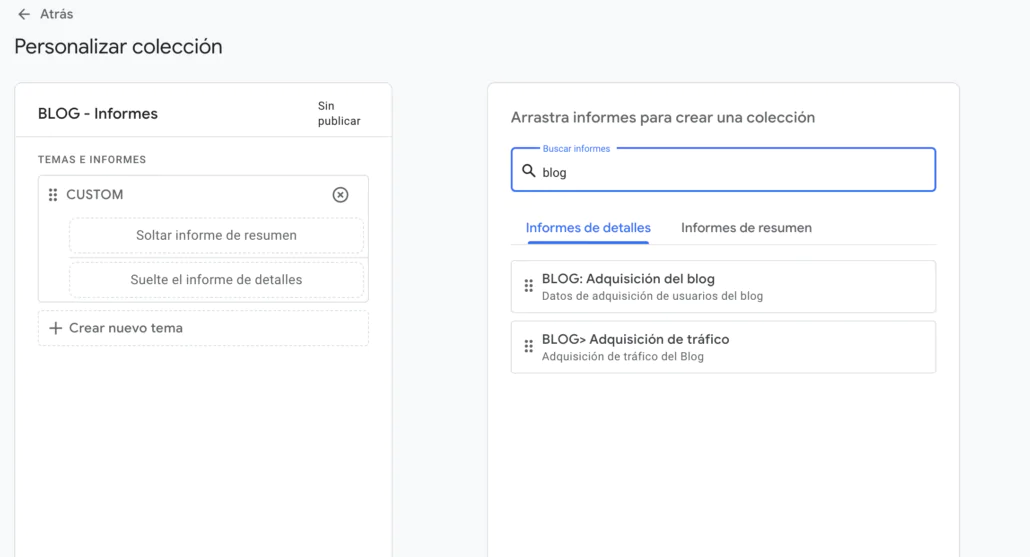Viewport: 1030px width, 557px height.
Task: Click the plus icon before Crear nuevo tema
Action: pyautogui.click(x=56, y=328)
